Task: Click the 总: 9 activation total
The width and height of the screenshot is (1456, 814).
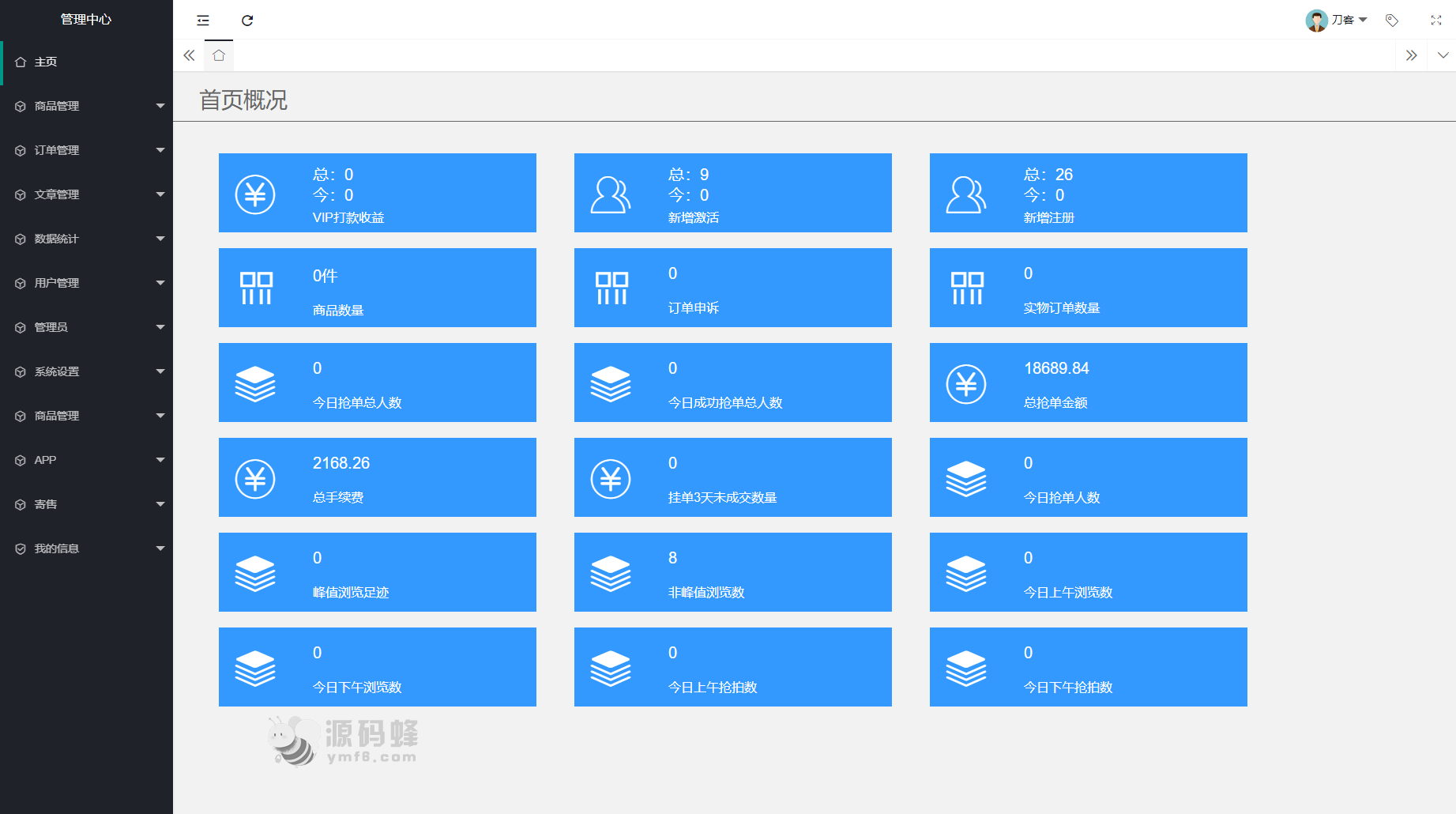Action: [x=689, y=175]
